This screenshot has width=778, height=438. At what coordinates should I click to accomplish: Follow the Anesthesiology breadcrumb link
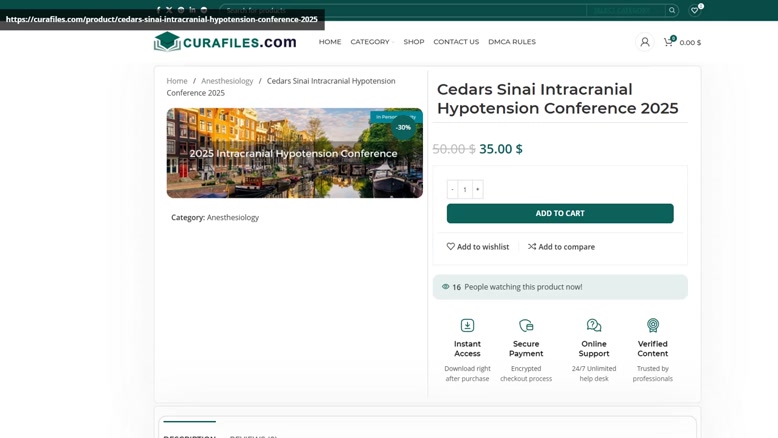click(x=227, y=81)
